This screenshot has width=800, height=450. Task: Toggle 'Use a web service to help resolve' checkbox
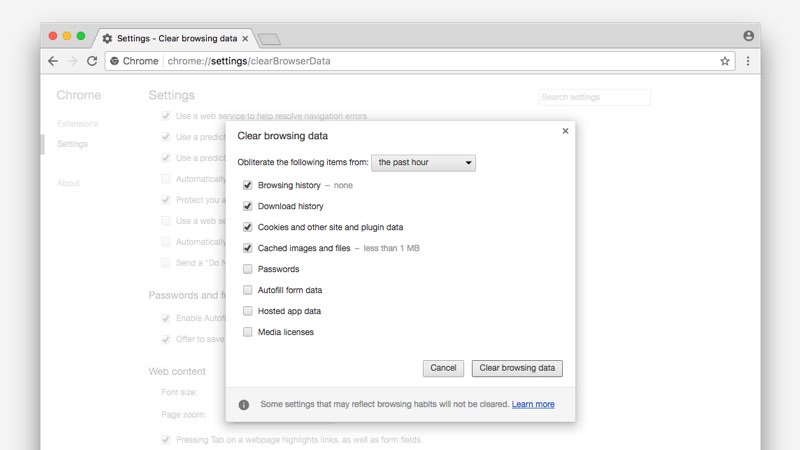(165, 116)
